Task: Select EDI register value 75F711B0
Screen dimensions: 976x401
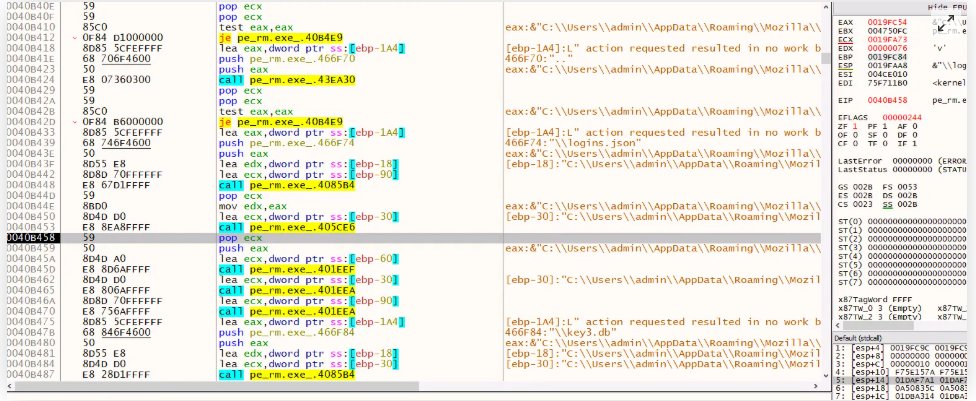Action: point(887,83)
